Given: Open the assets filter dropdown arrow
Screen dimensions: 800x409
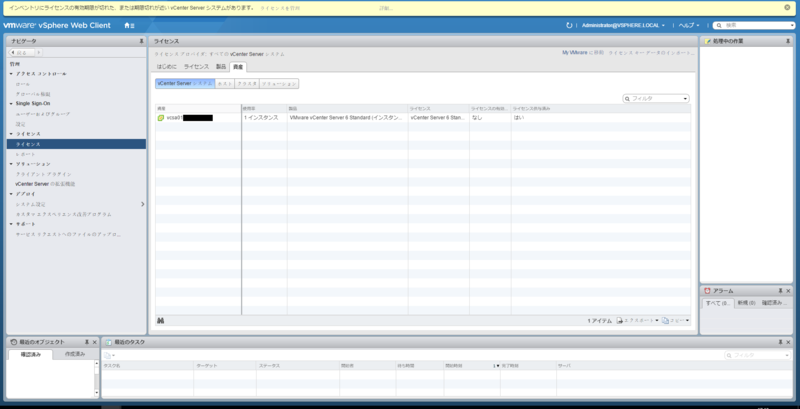Looking at the screenshot, I should coord(685,98).
